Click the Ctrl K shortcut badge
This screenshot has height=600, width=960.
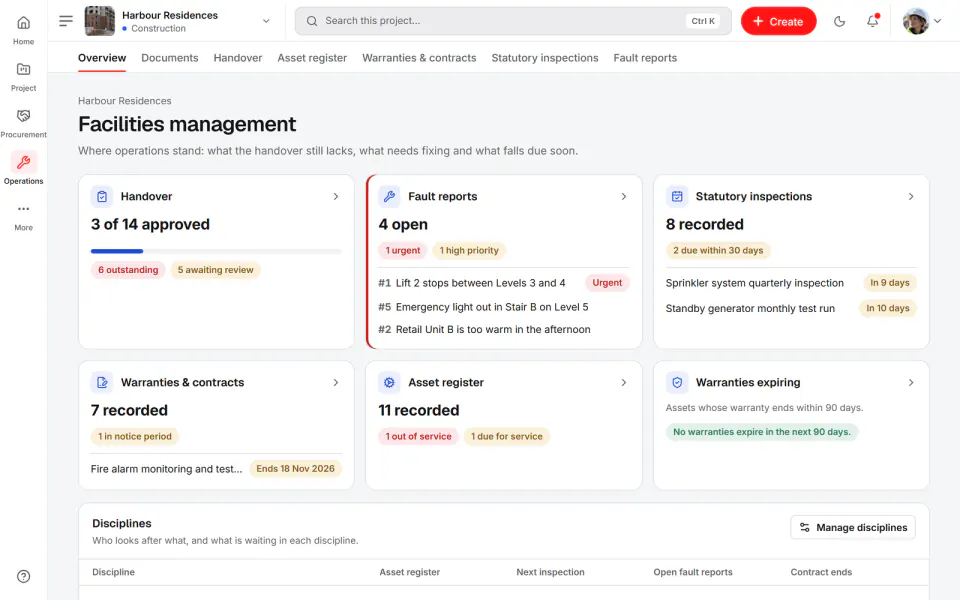pos(703,21)
